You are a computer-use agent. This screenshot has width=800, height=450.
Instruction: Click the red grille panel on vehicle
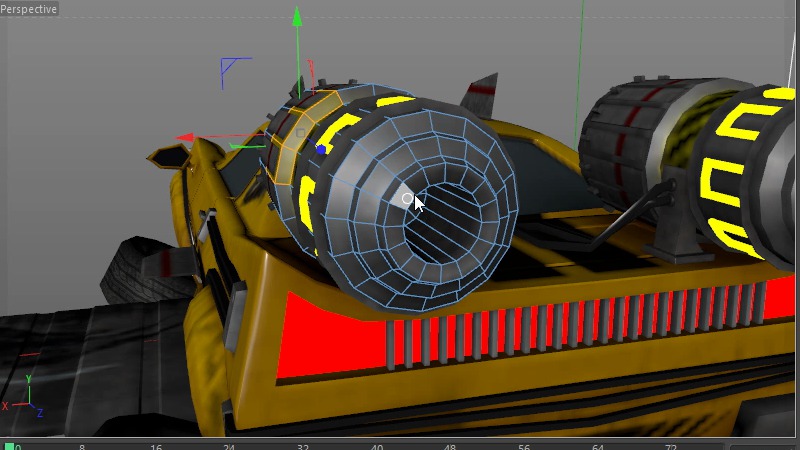click(330, 335)
